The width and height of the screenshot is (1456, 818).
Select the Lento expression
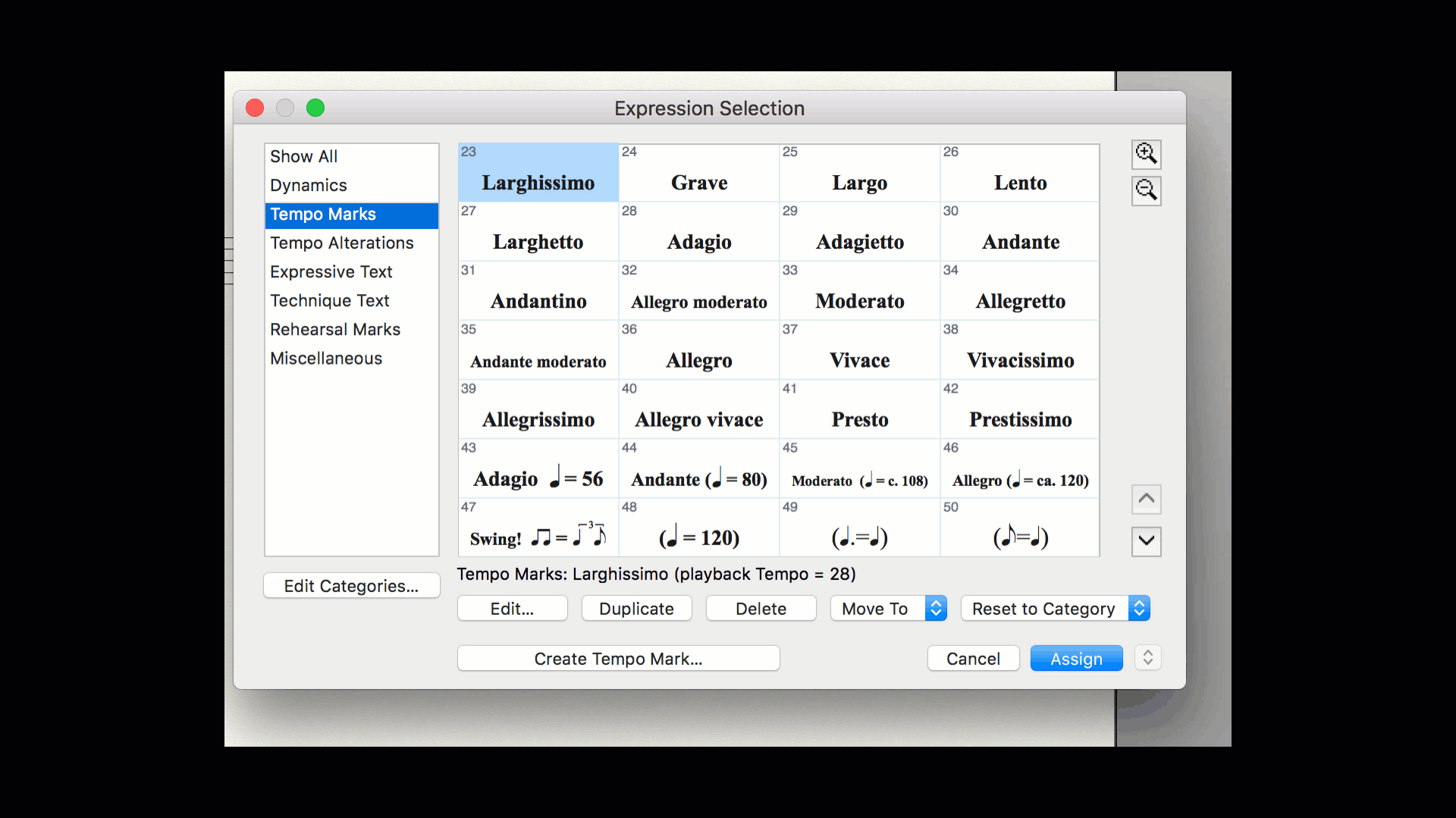tap(1020, 173)
